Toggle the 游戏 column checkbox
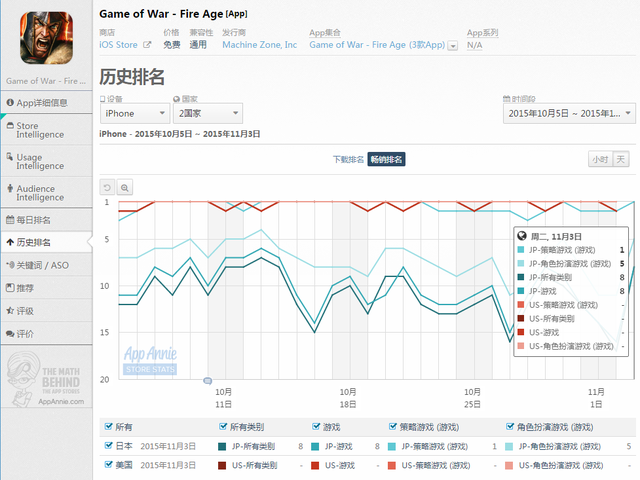Image resolution: width=640 pixels, height=480 pixels. point(316,427)
